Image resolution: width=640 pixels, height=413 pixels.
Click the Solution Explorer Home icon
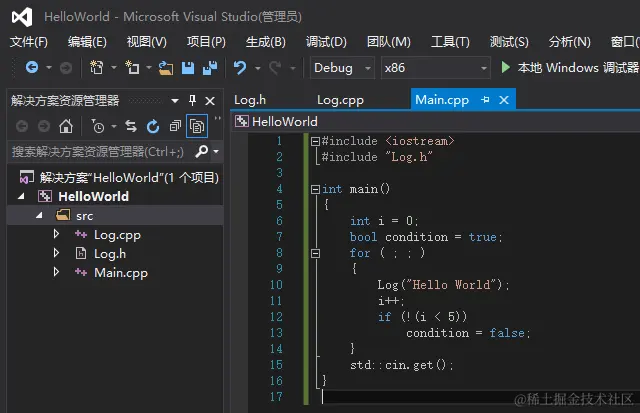point(66,126)
